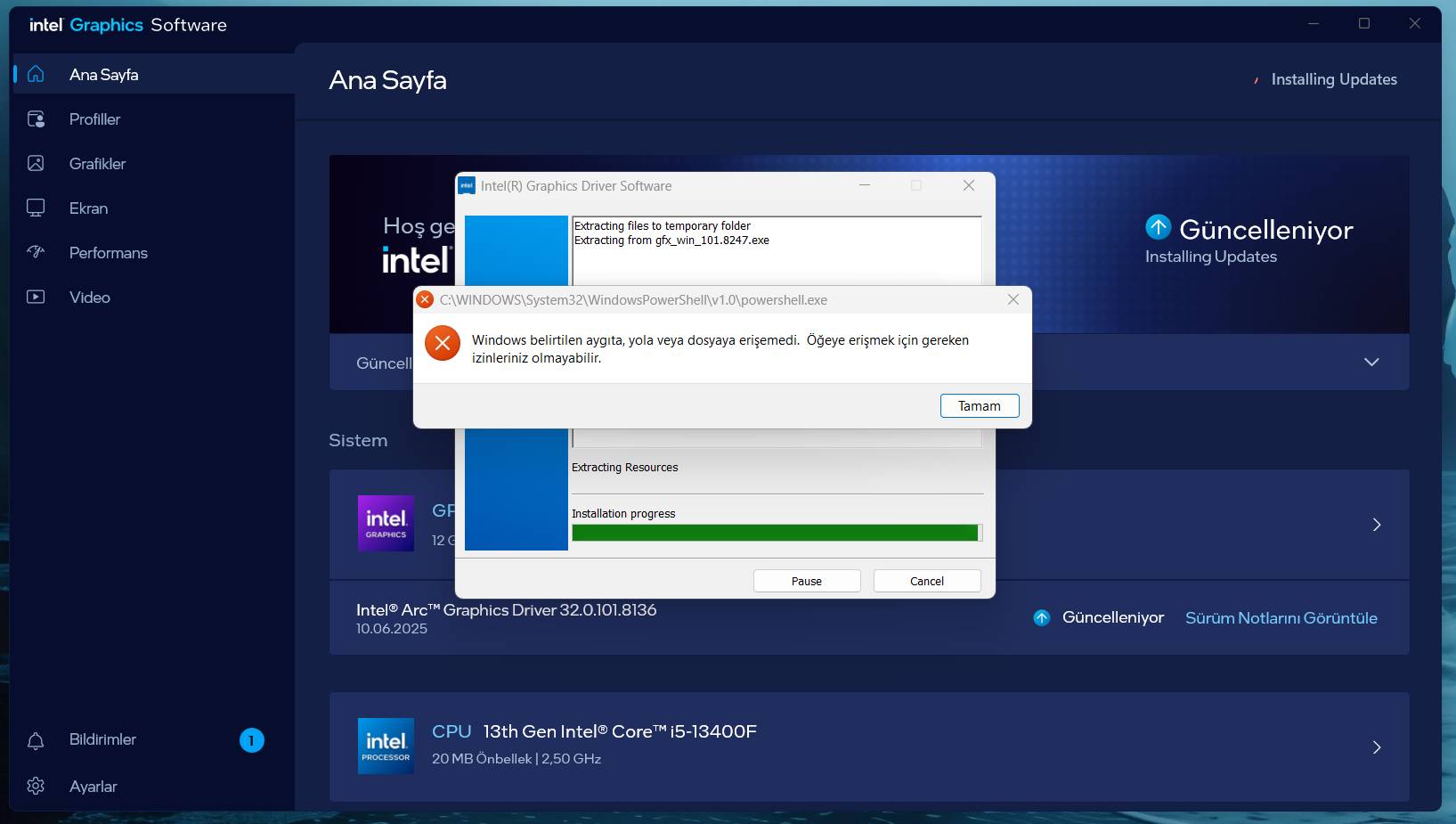Open the Ekran monitor icon
Image resolution: width=1456 pixels, height=824 pixels.
(x=36, y=208)
